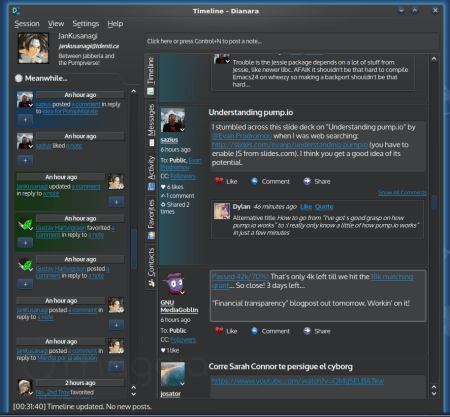
Task: Click 'Show All Comments' link
Action: point(402,193)
